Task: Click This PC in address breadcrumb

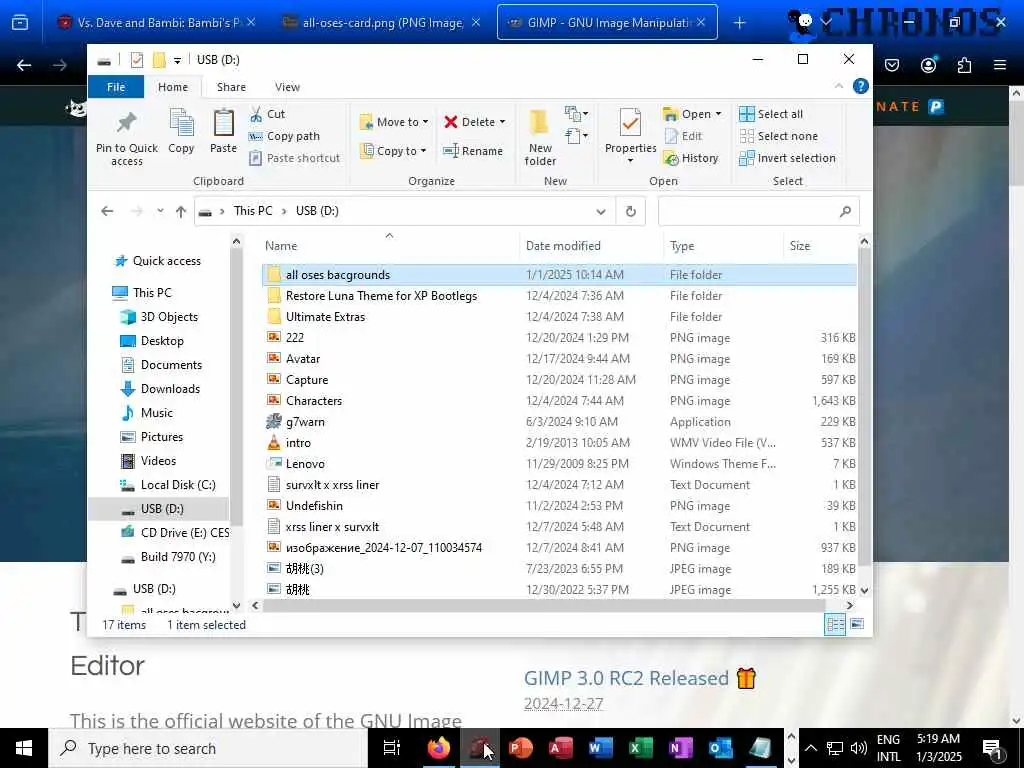Action: 253,211
